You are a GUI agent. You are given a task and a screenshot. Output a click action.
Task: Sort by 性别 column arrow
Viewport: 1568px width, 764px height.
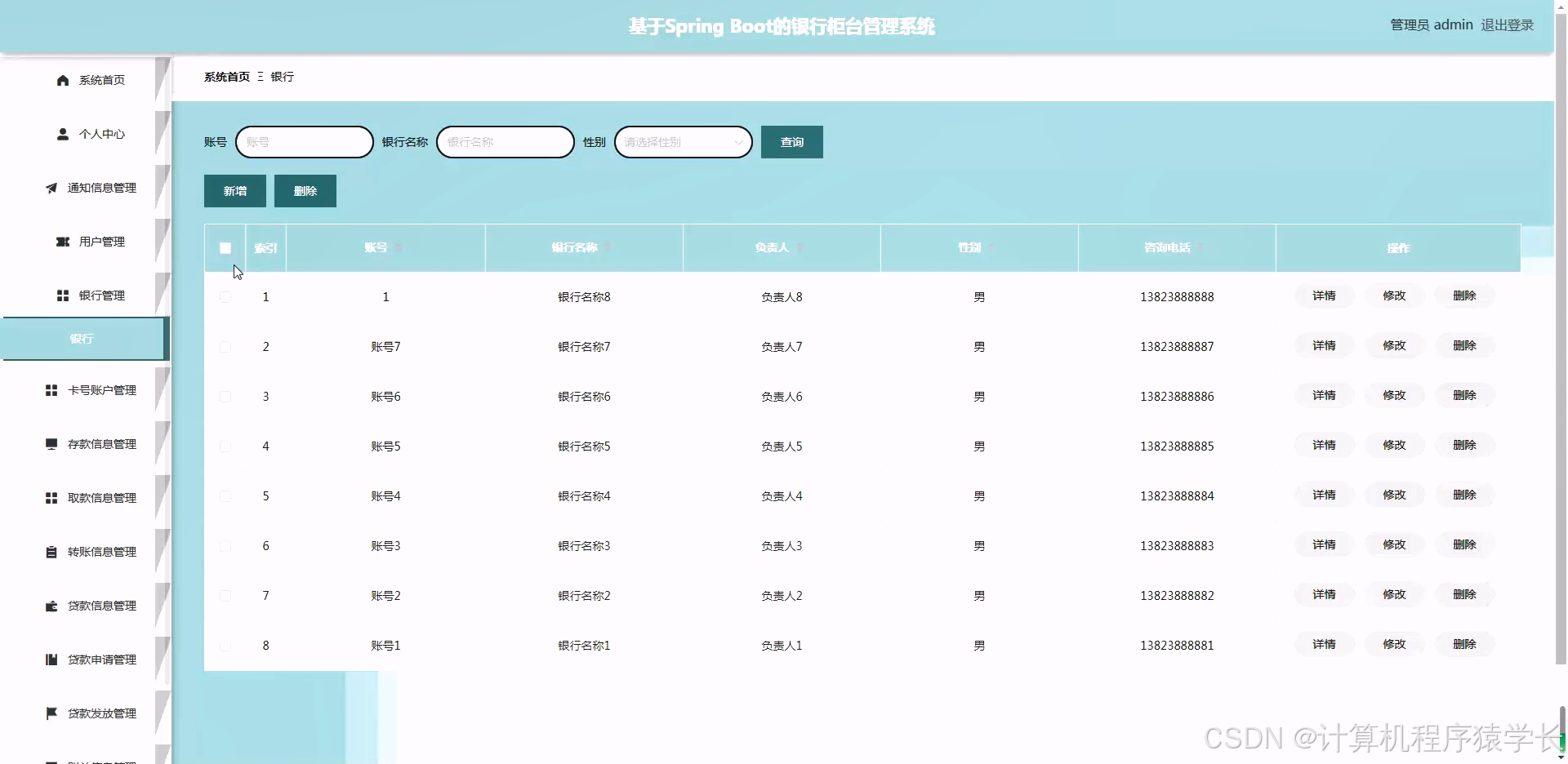[x=991, y=247]
